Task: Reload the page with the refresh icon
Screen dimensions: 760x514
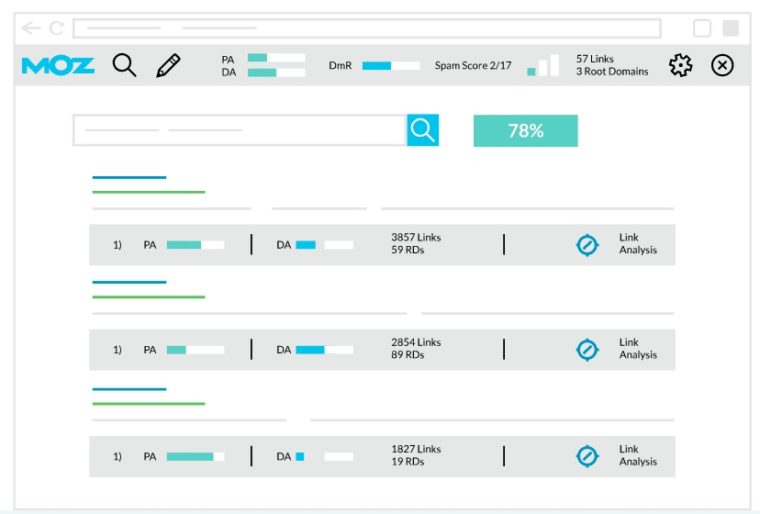Action: 56,28
